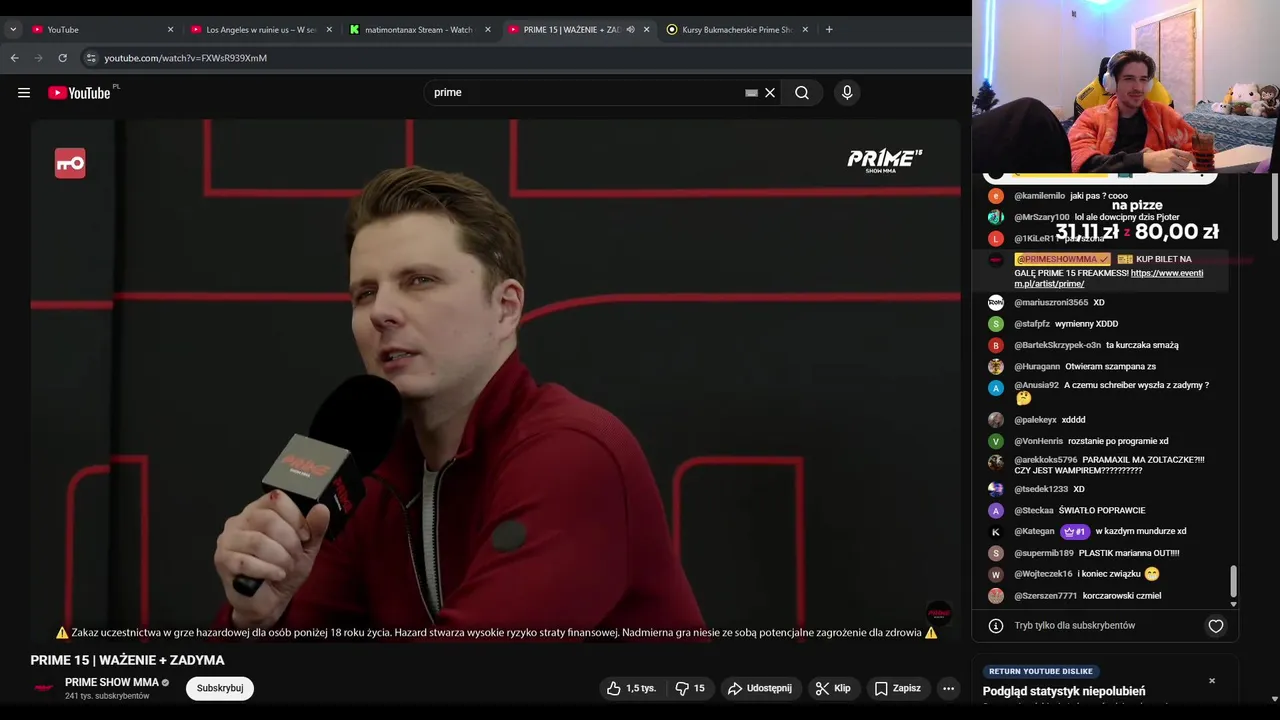Click video title 'PRIME 15 | WAŻENIE + ZADYMA'
The width and height of the screenshot is (1280, 720).
click(x=128, y=660)
